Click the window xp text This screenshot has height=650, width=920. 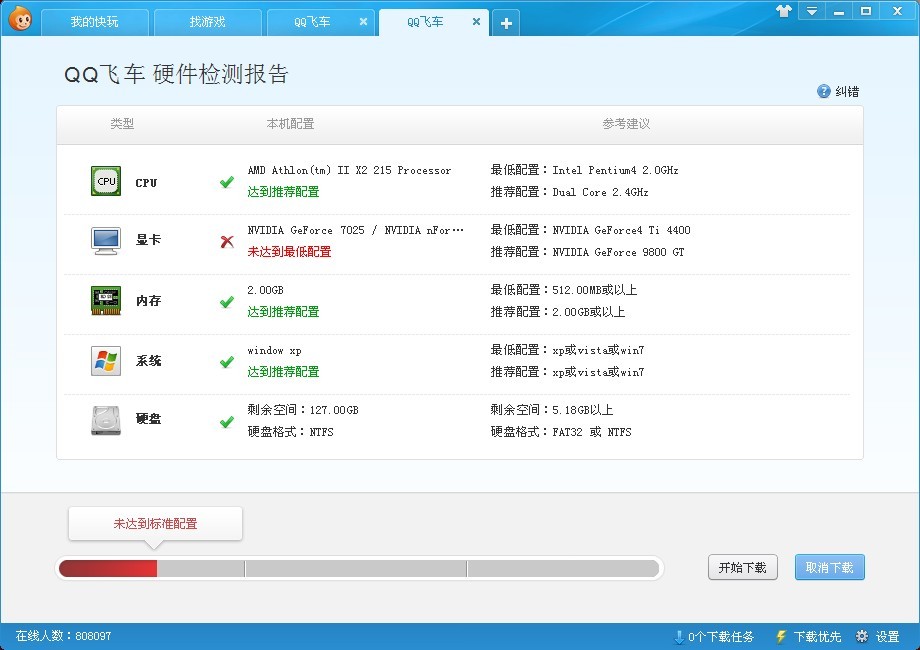point(275,351)
